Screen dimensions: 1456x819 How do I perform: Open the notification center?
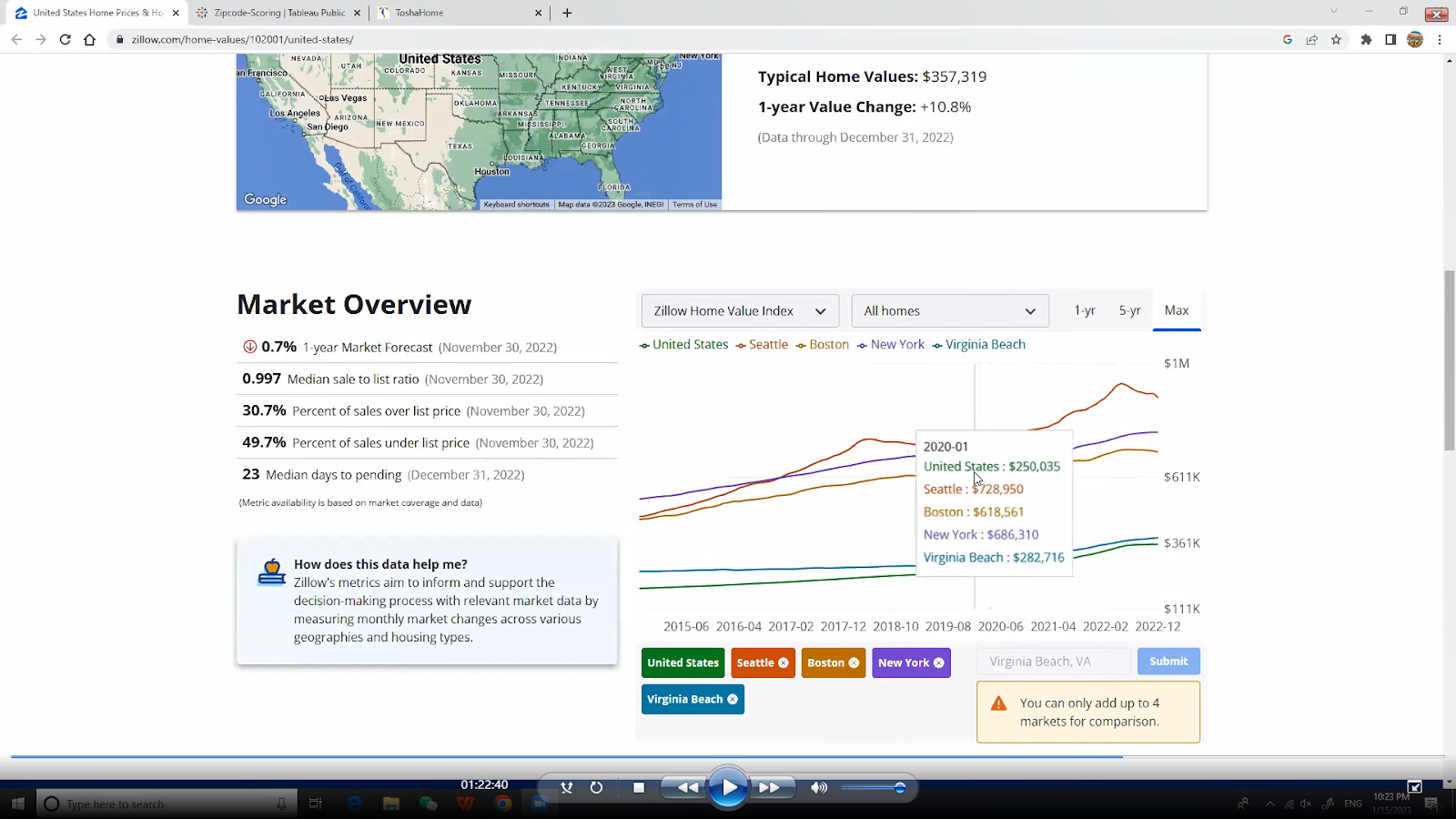[1431, 804]
